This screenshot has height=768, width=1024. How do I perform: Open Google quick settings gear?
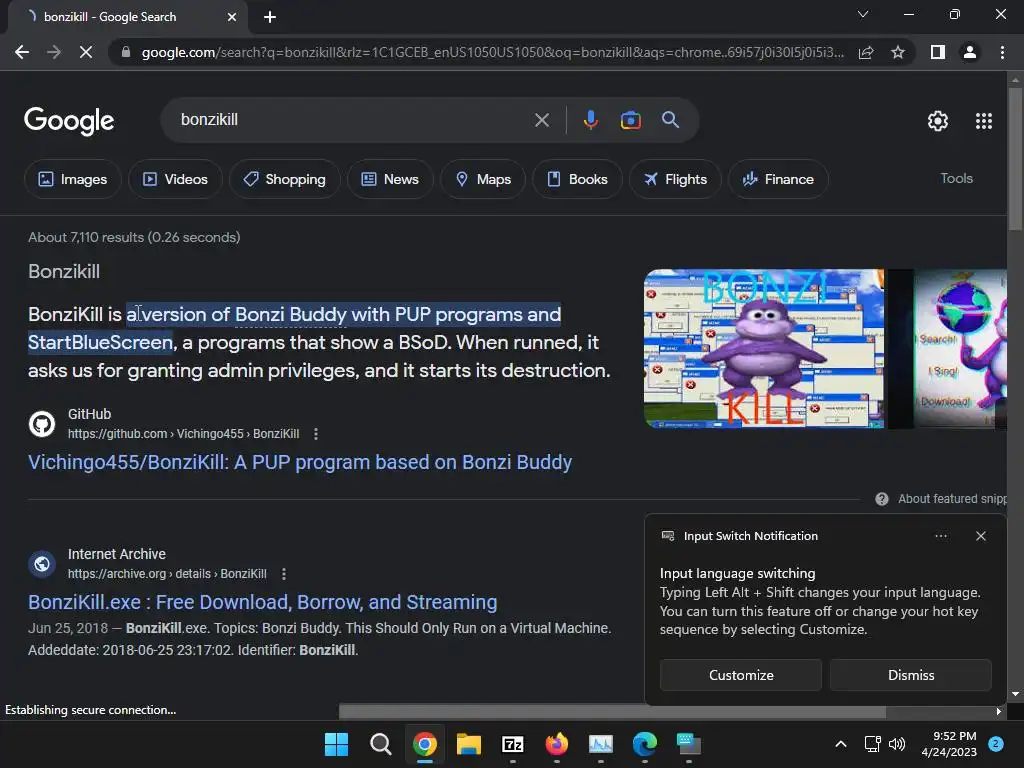tap(938, 121)
